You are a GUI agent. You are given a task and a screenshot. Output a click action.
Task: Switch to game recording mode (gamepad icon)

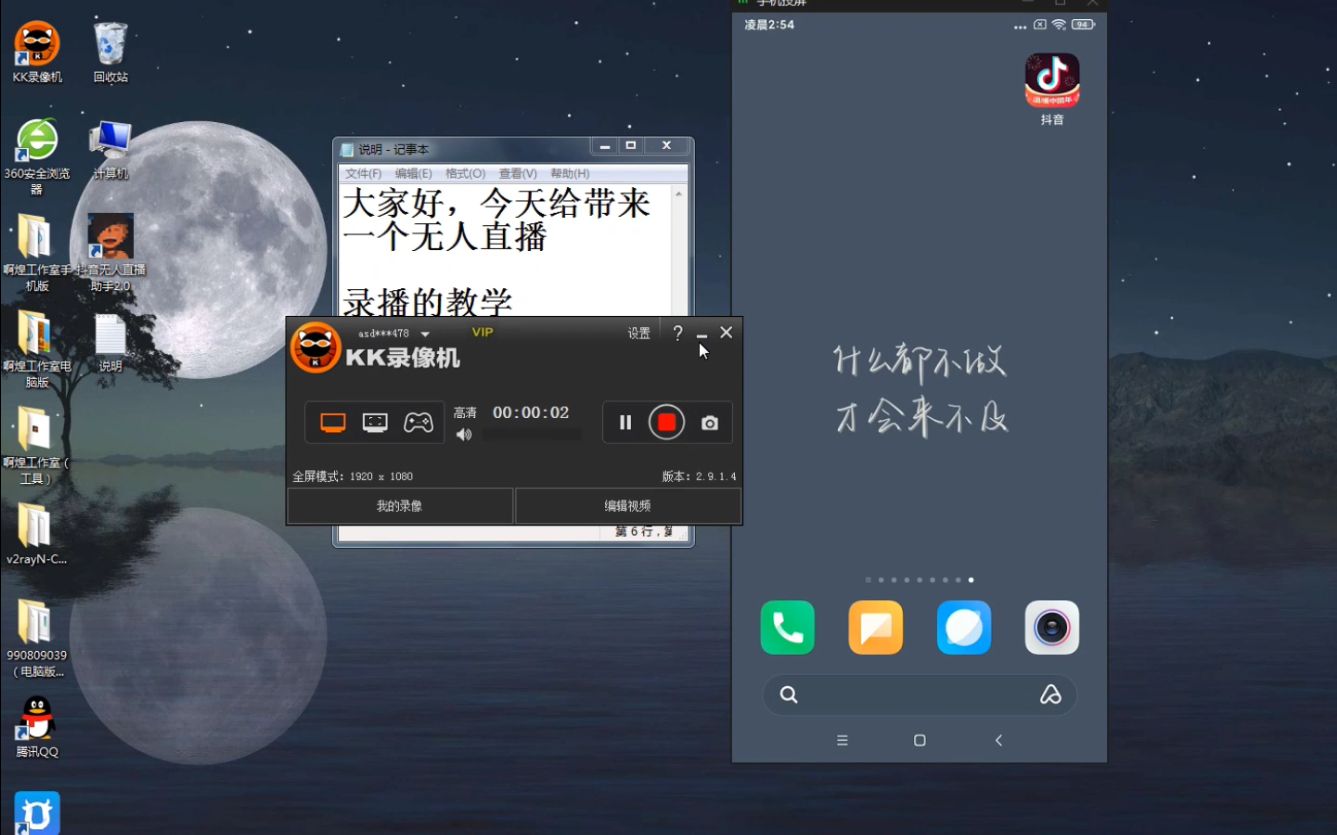[x=418, y=421]
